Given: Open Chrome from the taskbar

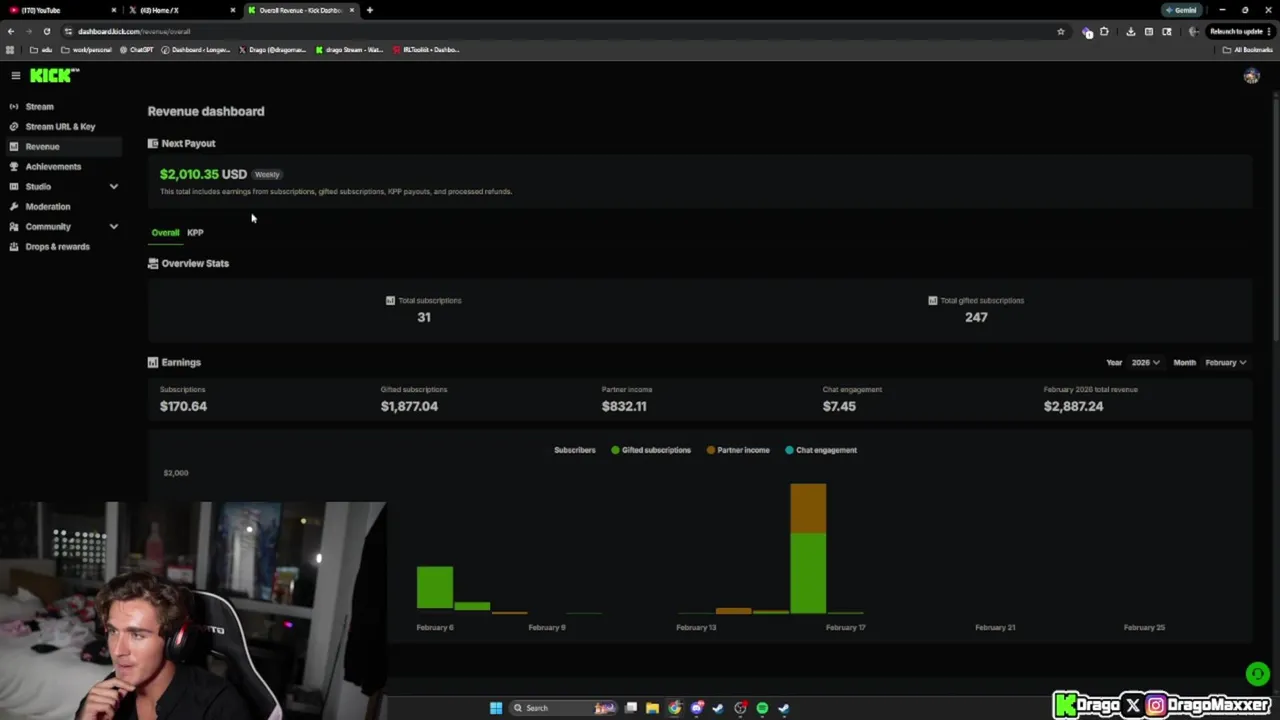Looking at the screenshot, I should [675, 708].
